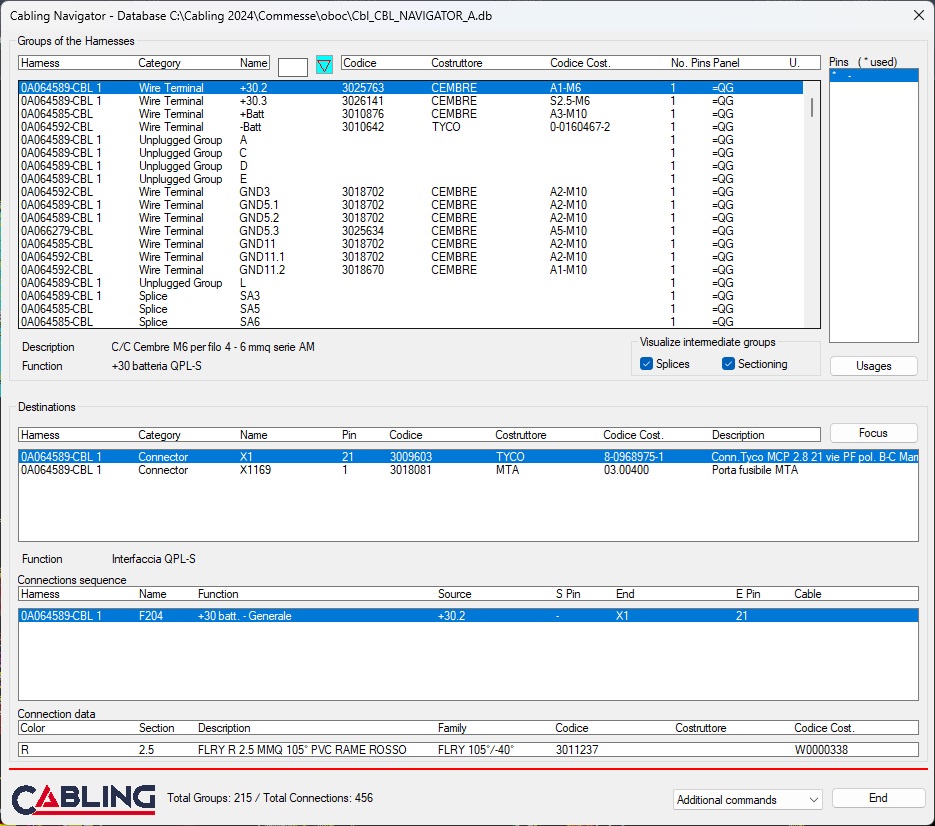The image size is (935, 826).
Task: Click the Section column header in Connection data
Action: pyautogui.click(x=156, y=728)
